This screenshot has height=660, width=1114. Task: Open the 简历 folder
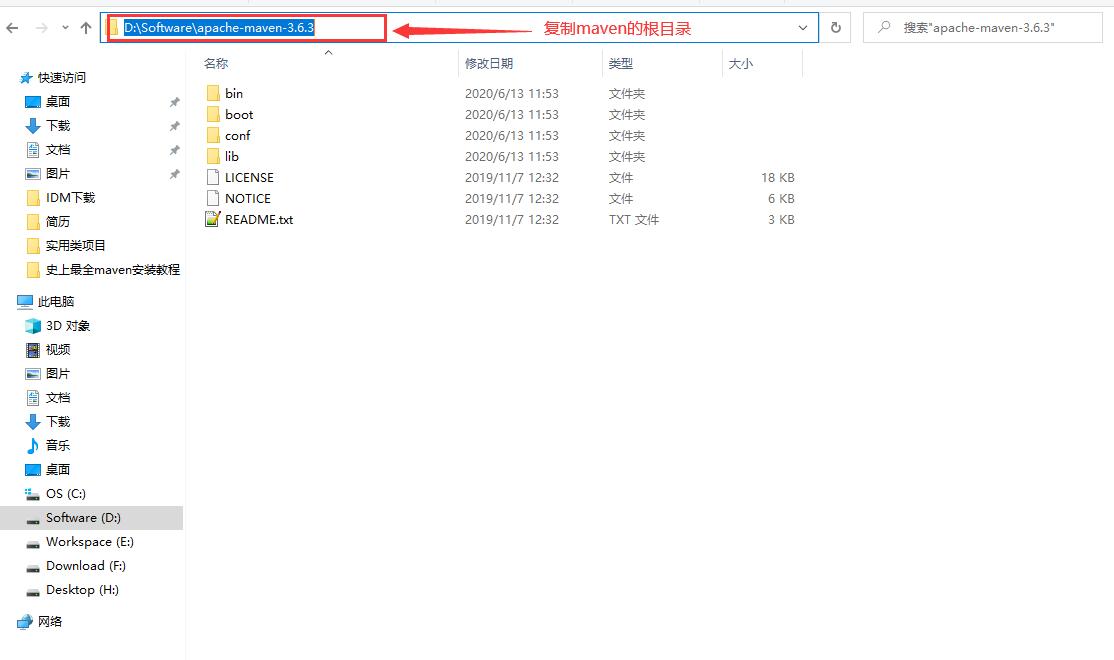[x=58, y=222]
